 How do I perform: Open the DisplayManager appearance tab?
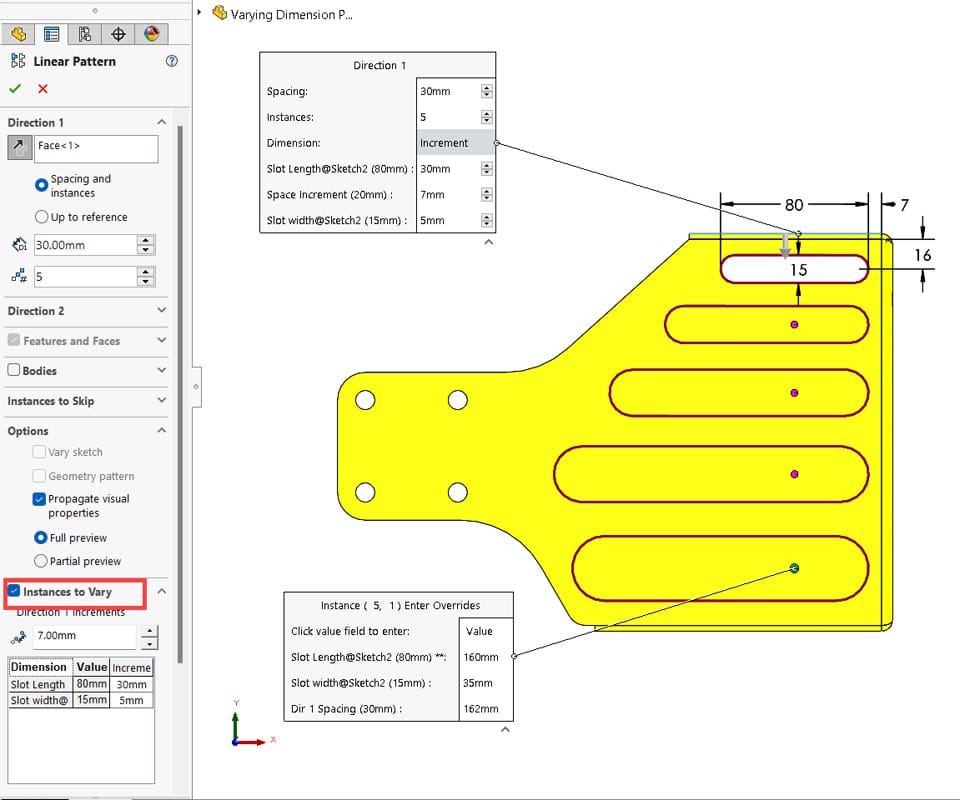[x=151, y=34]
